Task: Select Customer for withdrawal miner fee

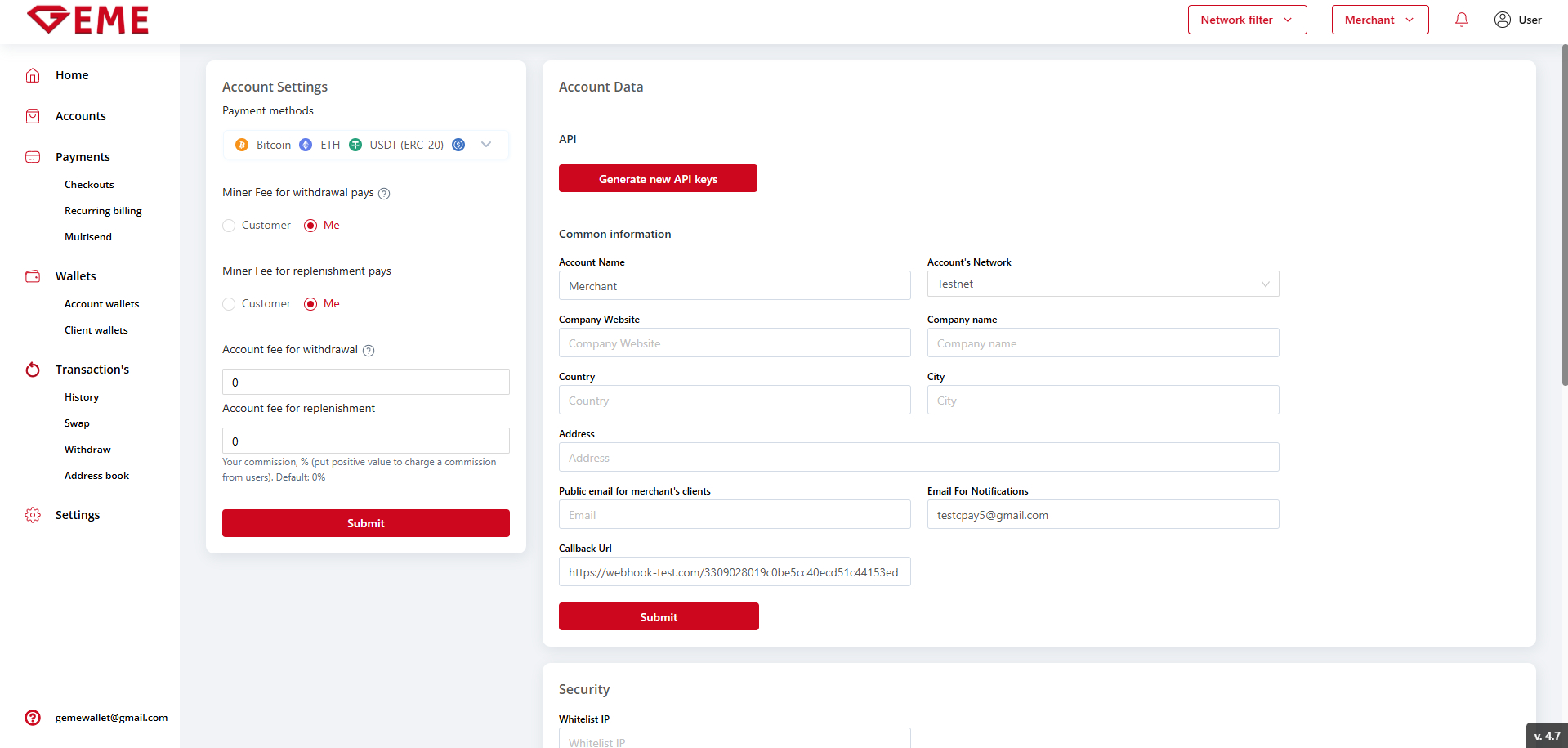Action: coord(229,226)
